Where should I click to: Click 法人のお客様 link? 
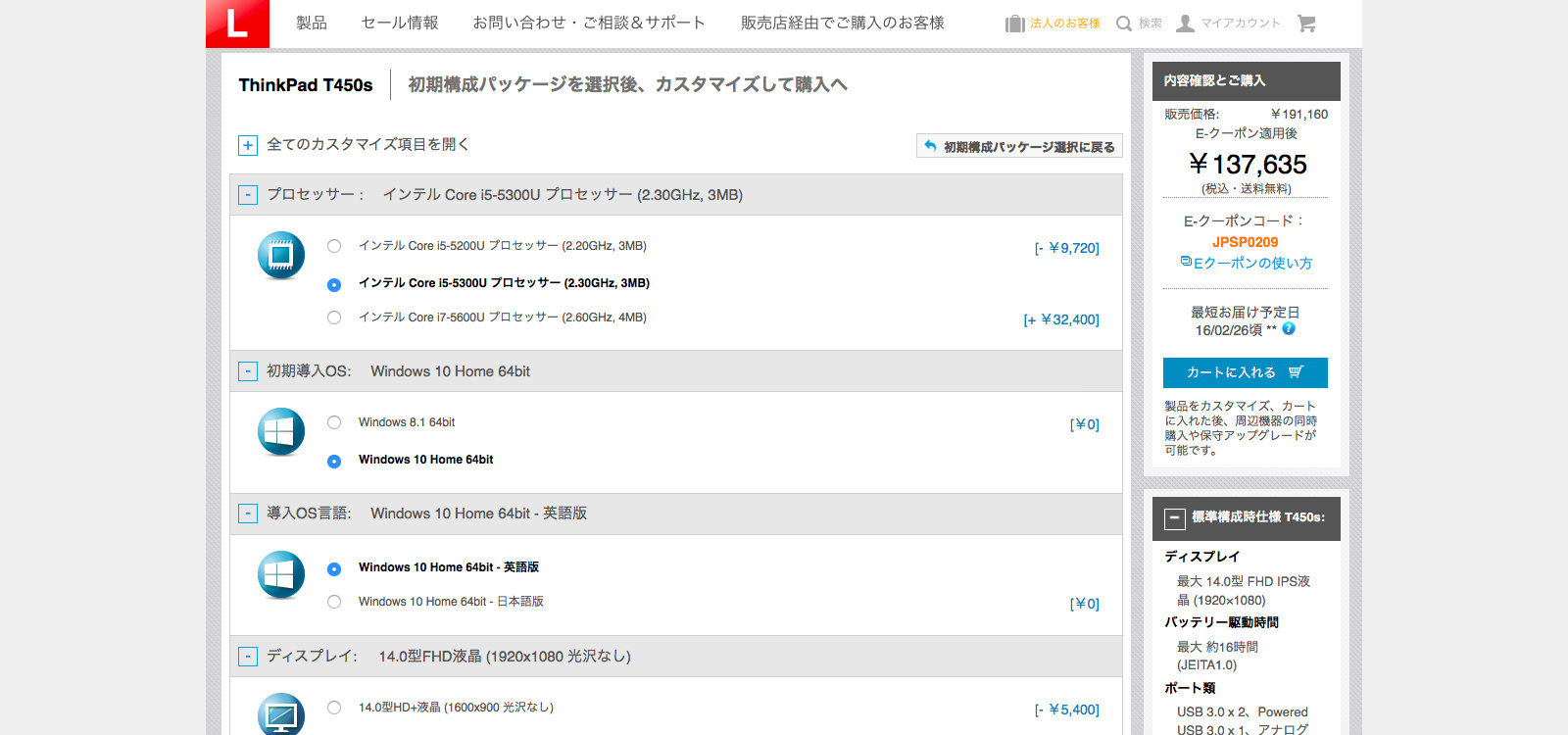(x=1065, y=24)
